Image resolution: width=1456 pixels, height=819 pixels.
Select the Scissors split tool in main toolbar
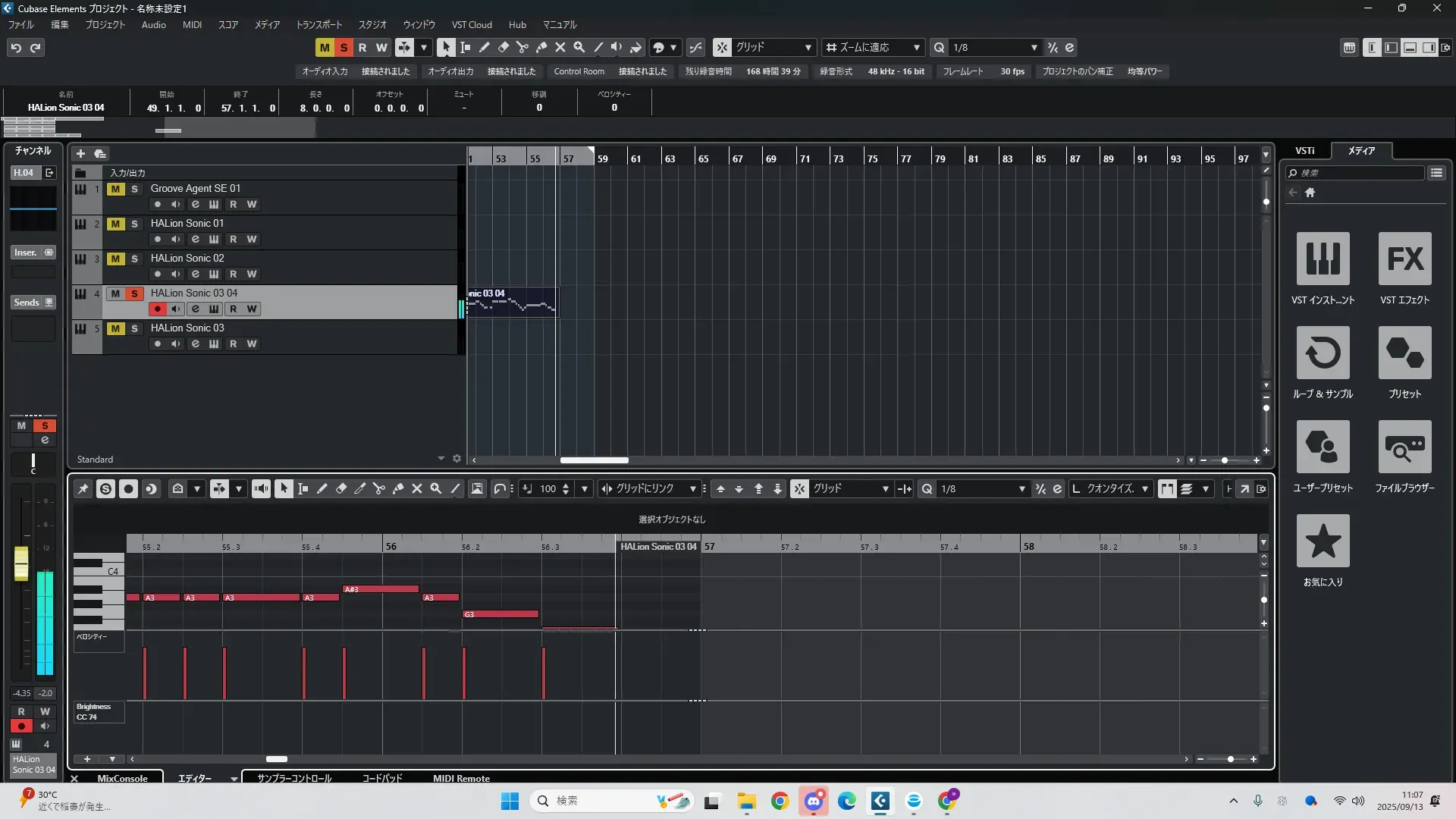coord(522,47)
